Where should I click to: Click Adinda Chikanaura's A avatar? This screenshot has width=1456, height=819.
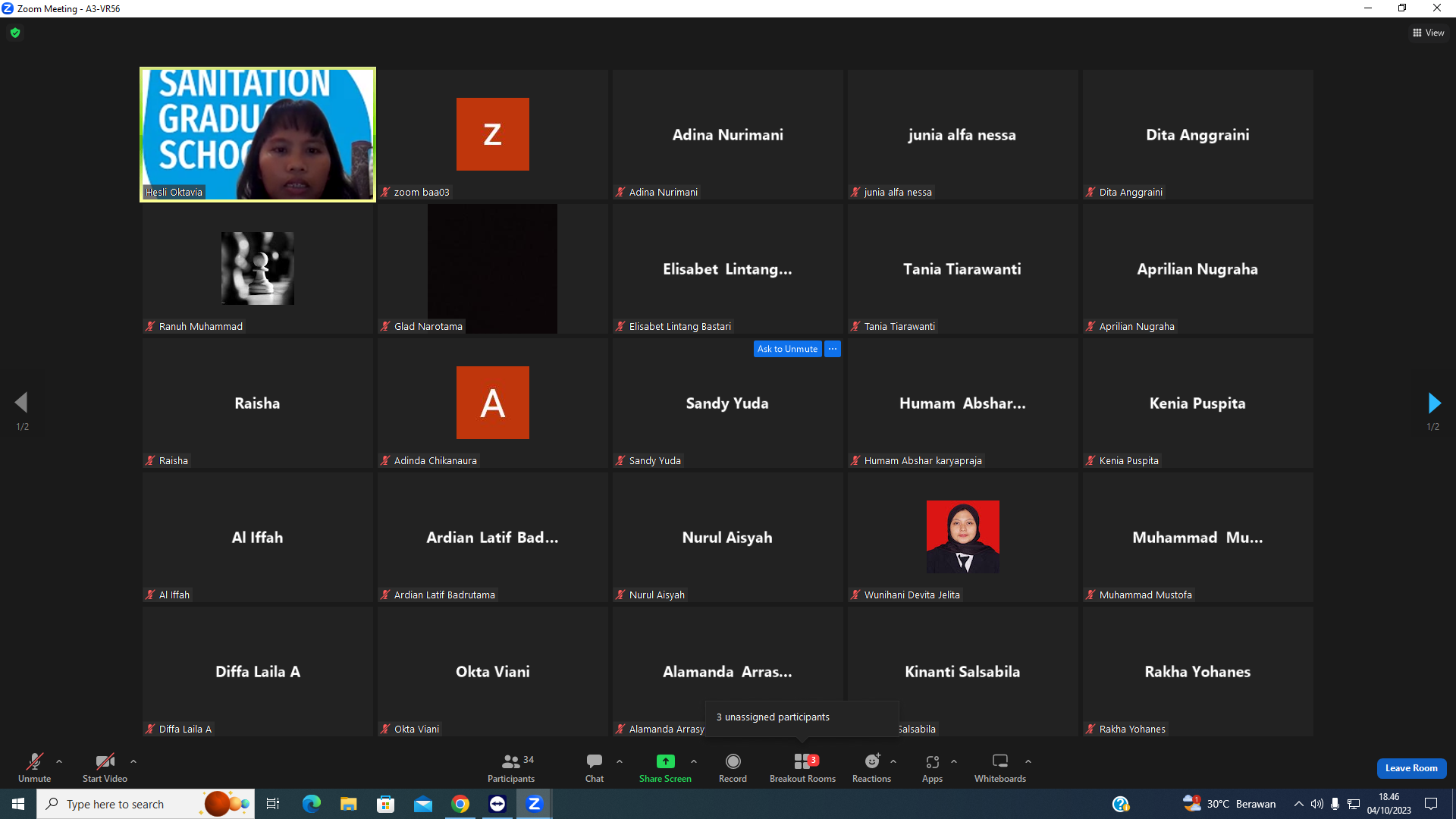[x=493, y=403]
